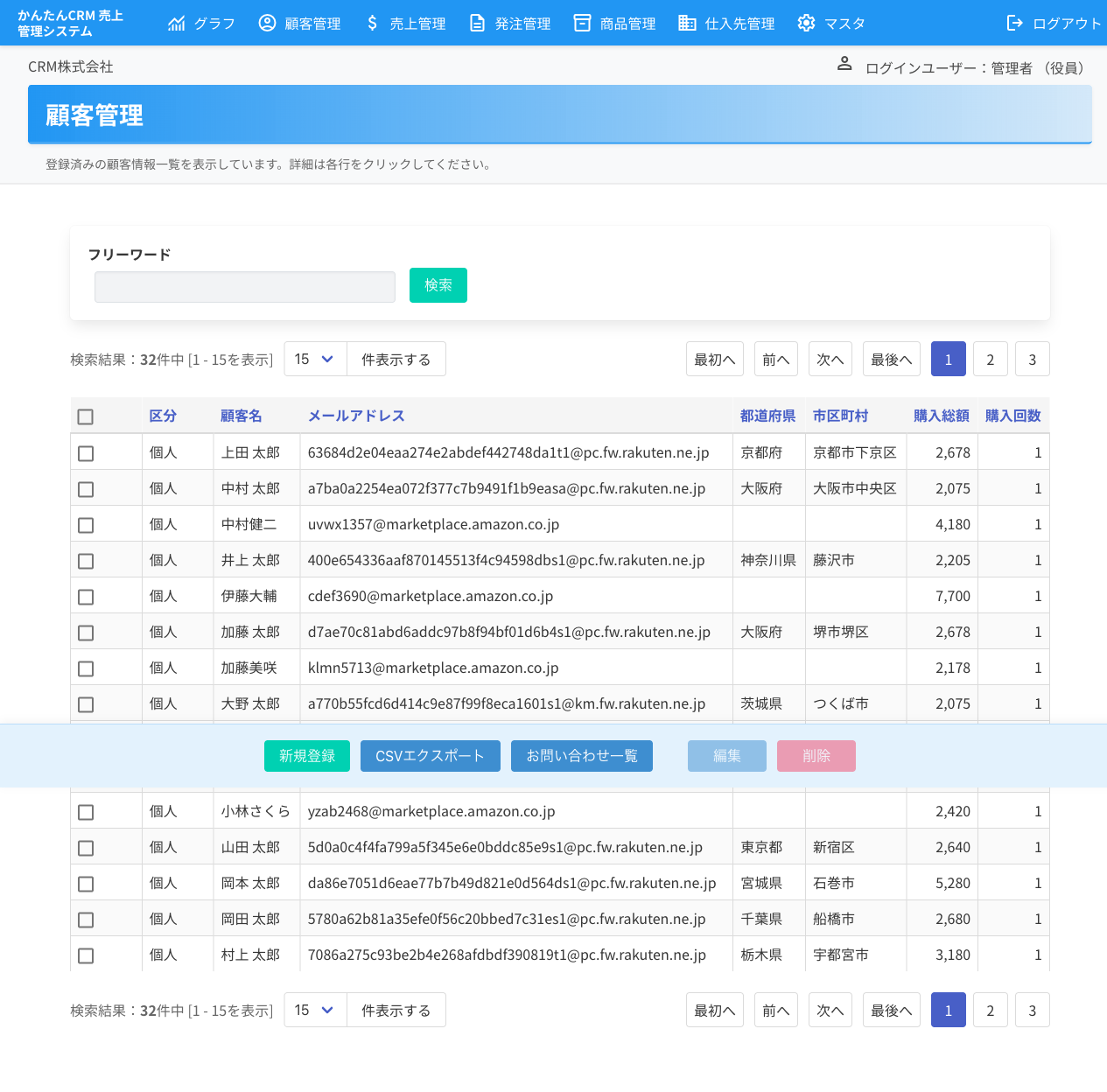Check the checkbox for 上田 太郎's row
The width and height of the screenshot is (1107, 1092).
coord(85,452)
